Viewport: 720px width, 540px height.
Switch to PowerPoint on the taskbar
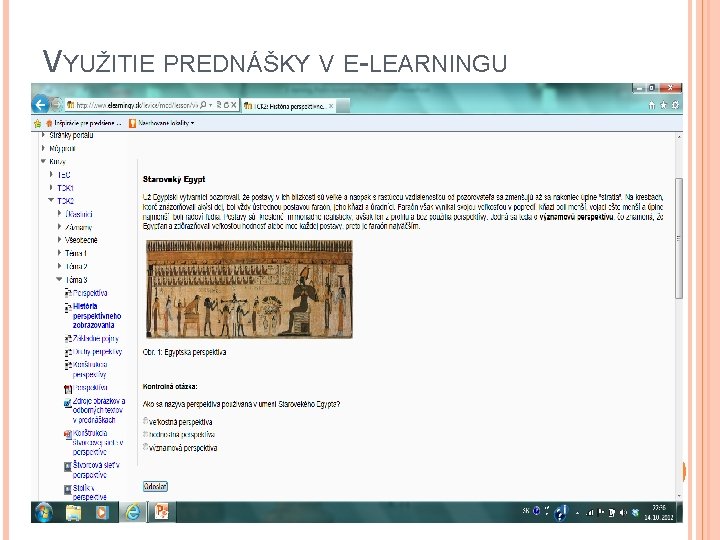[x=161, y=512]
